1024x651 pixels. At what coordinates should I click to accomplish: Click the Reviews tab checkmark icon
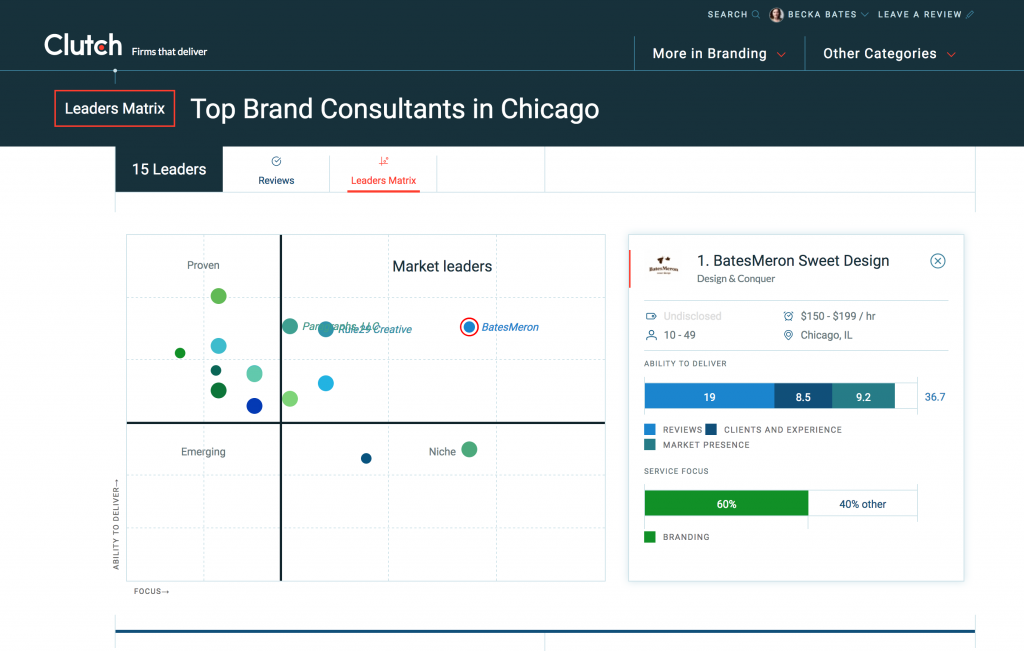point(276,161)
